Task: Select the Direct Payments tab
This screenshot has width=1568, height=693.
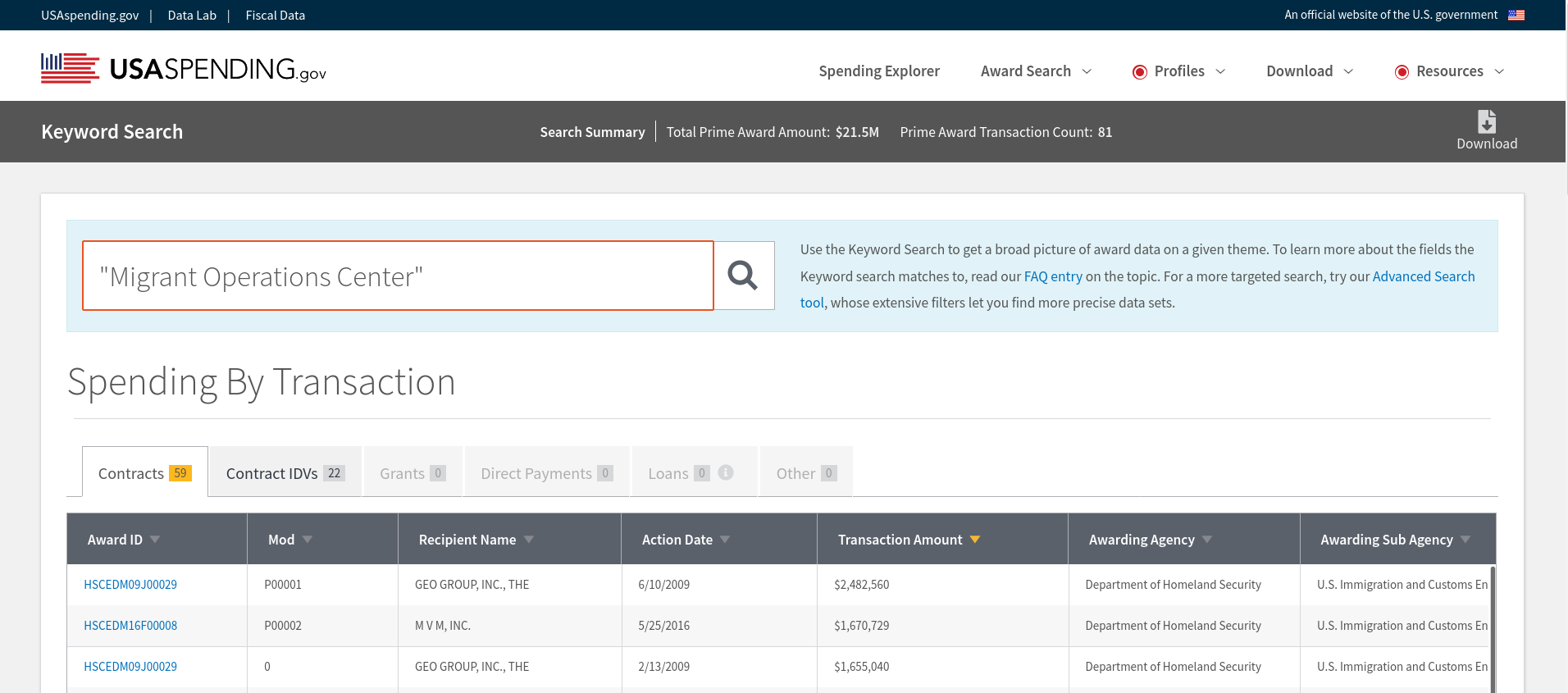Action: (547, 472)
